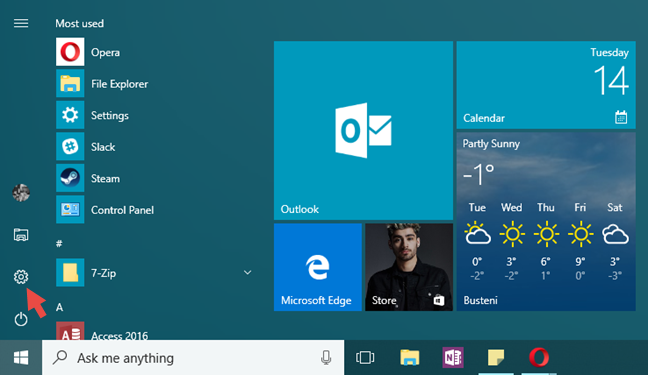Click the '#' letter group header
The width and height of the screenshot is (648, 375).
pyautogui.click(x=59, y=244)
